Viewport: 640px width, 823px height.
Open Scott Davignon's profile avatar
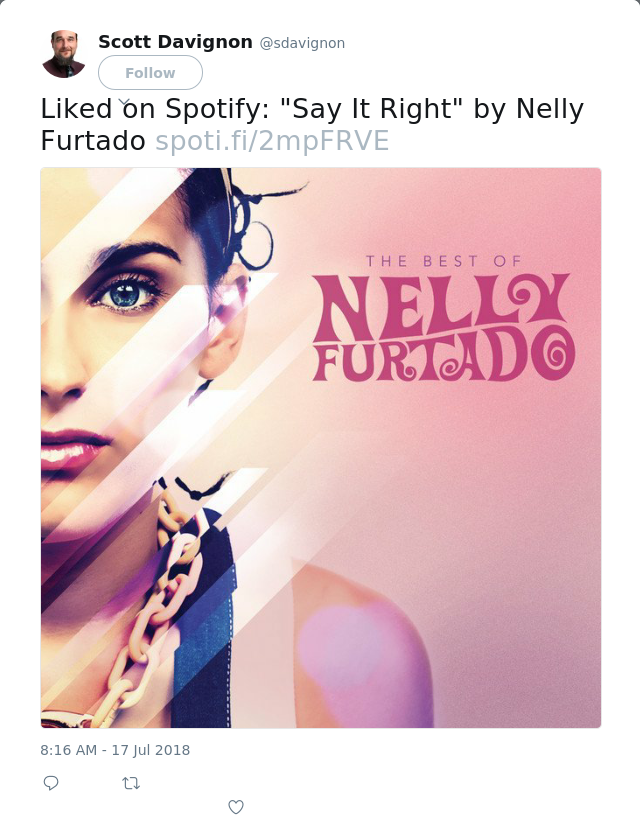pos(64,54)
